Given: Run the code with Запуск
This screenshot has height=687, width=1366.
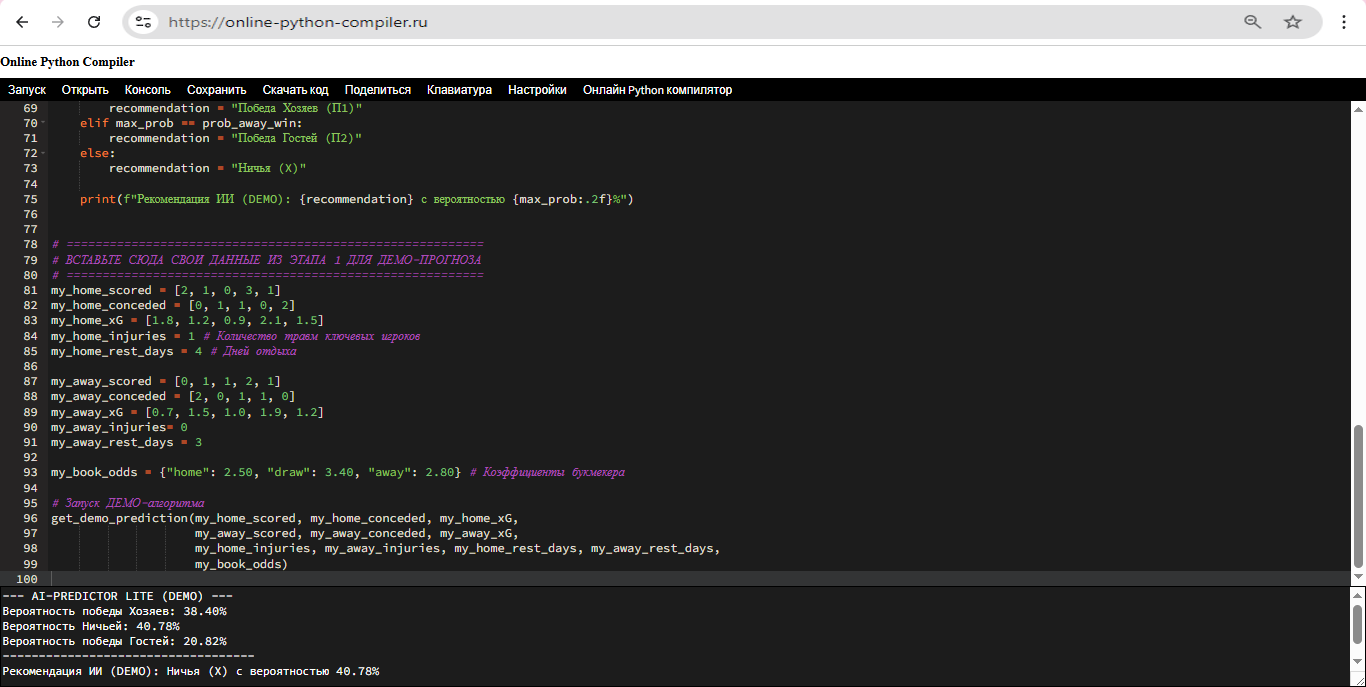Looking at the screenshot, I should click(27, 90).
